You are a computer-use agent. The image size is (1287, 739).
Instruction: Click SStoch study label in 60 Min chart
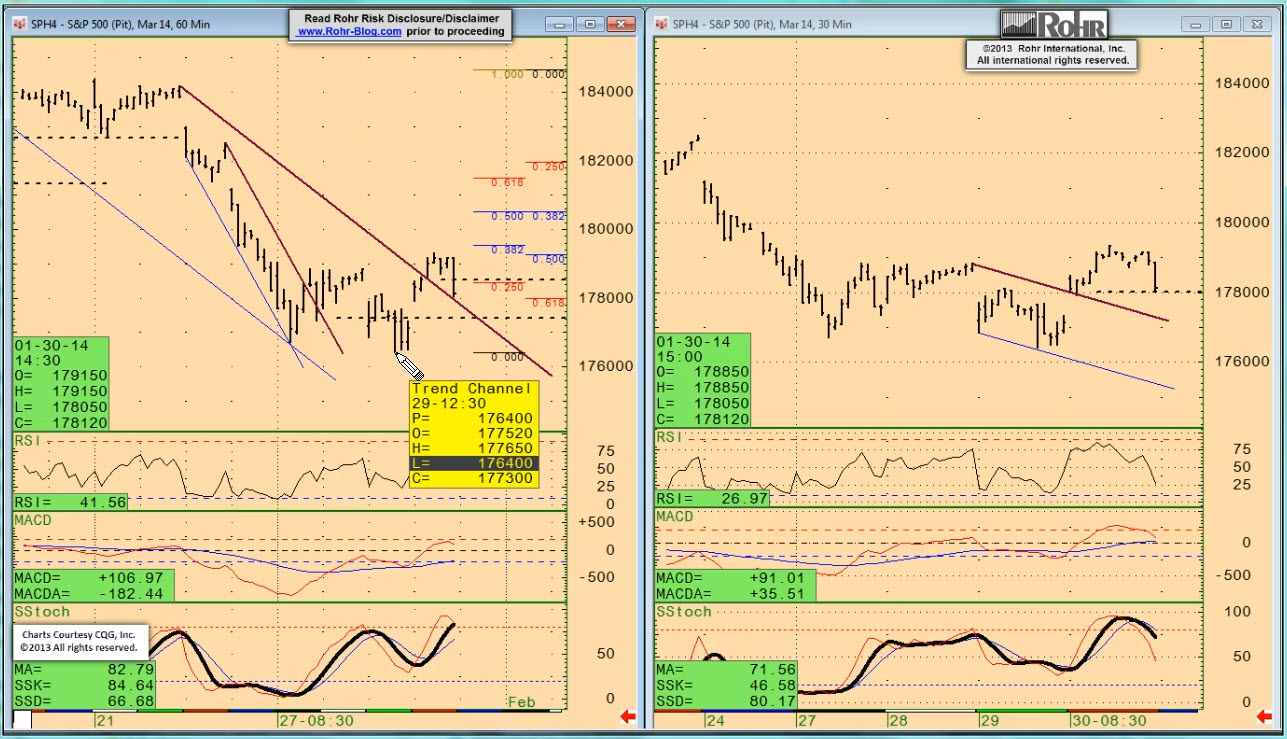click(x=42, y=611)
